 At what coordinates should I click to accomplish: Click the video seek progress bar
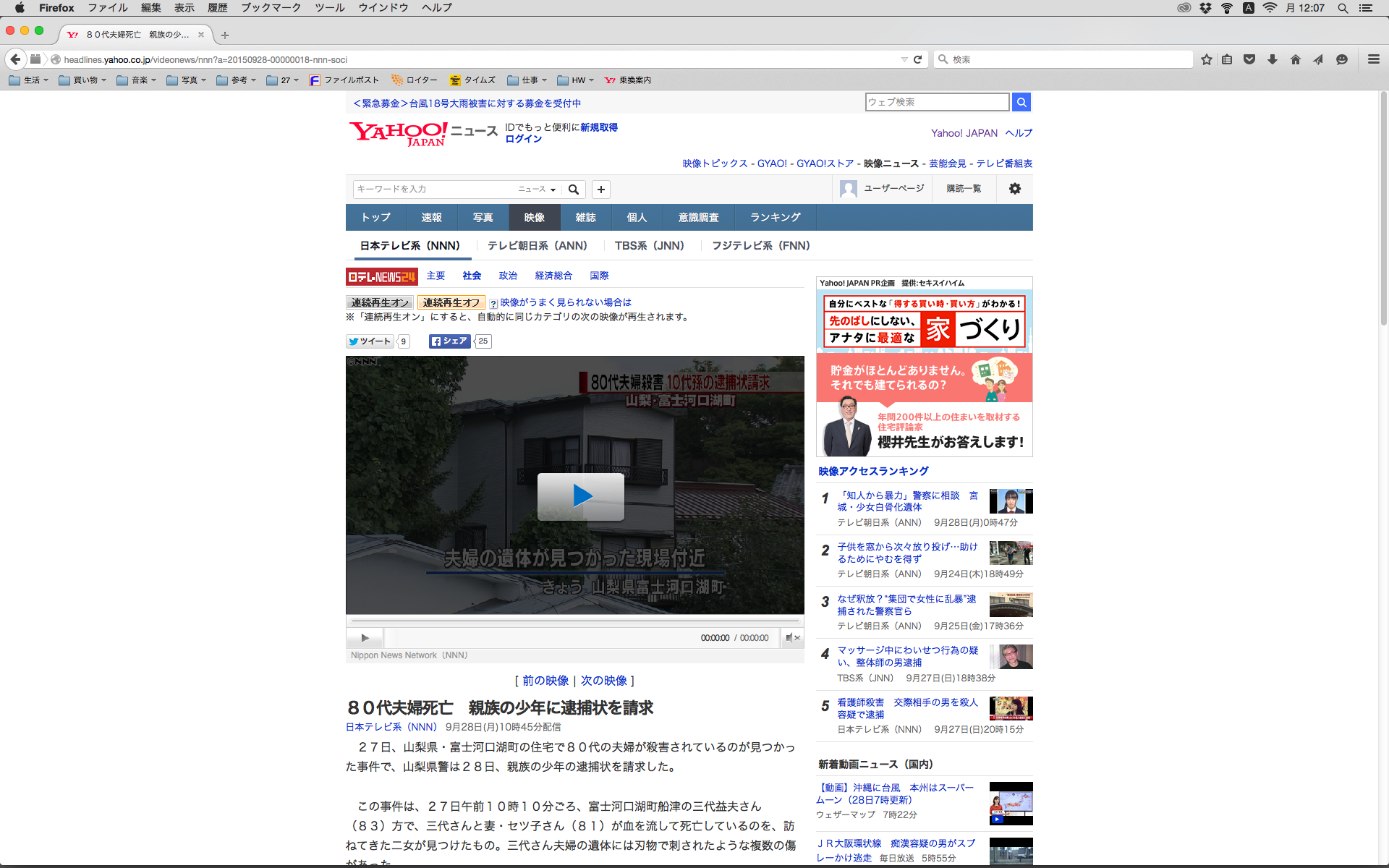(x=575, y=621)
